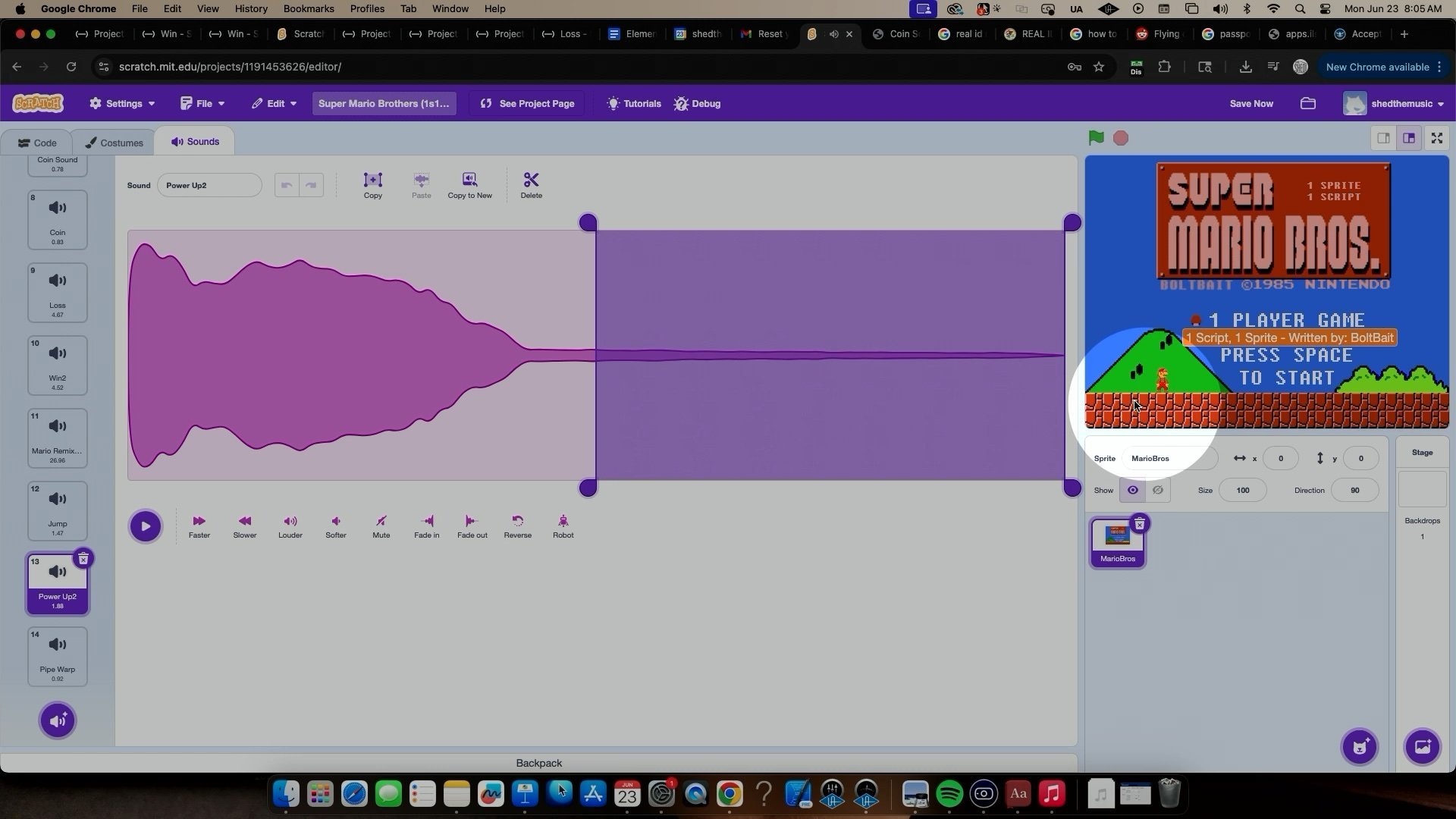Viewport: 1456px width, 819px height.
Task: Delete the Power Up2 sound
Action: 83,559
